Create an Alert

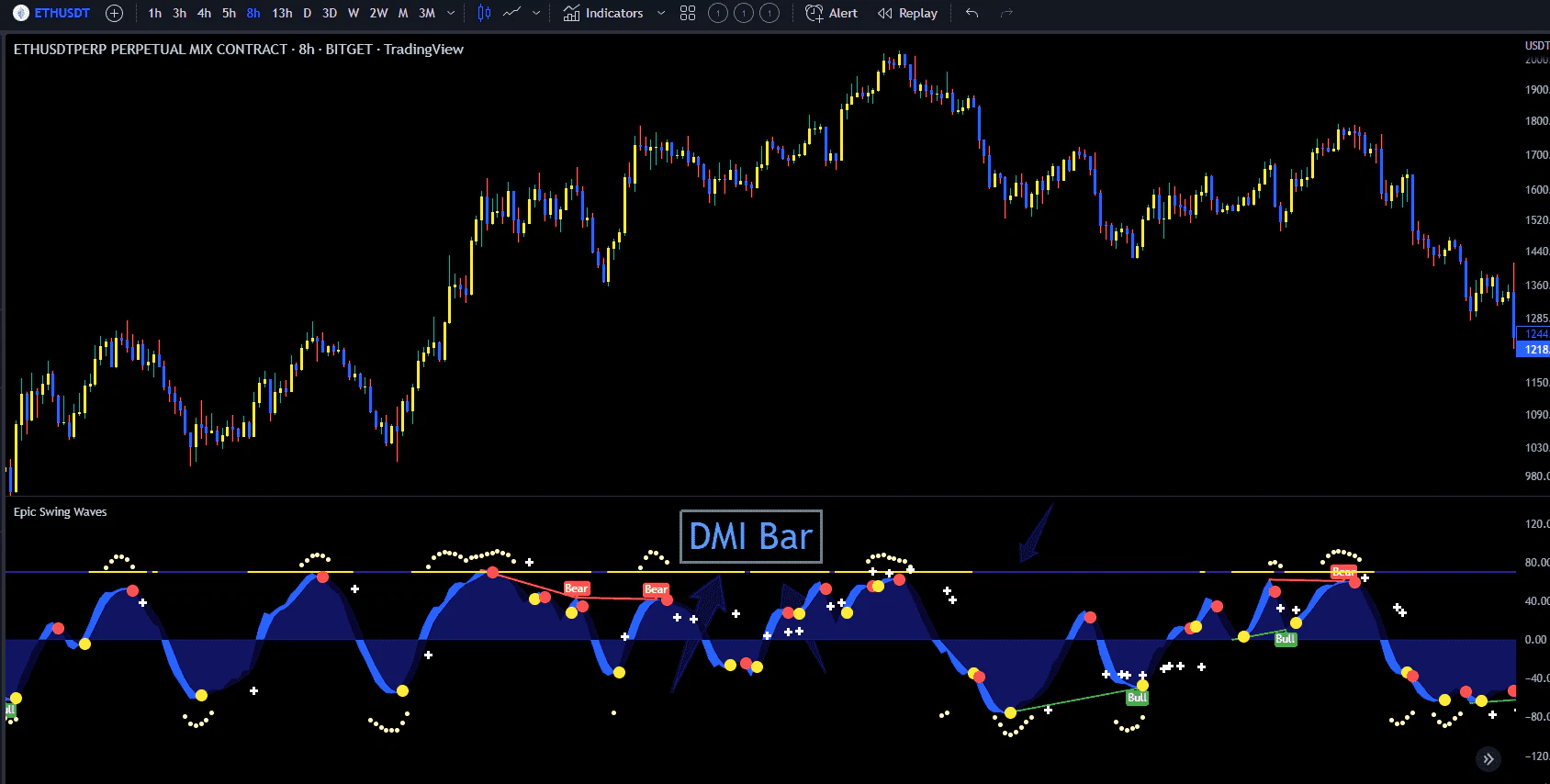coord(831,13)
